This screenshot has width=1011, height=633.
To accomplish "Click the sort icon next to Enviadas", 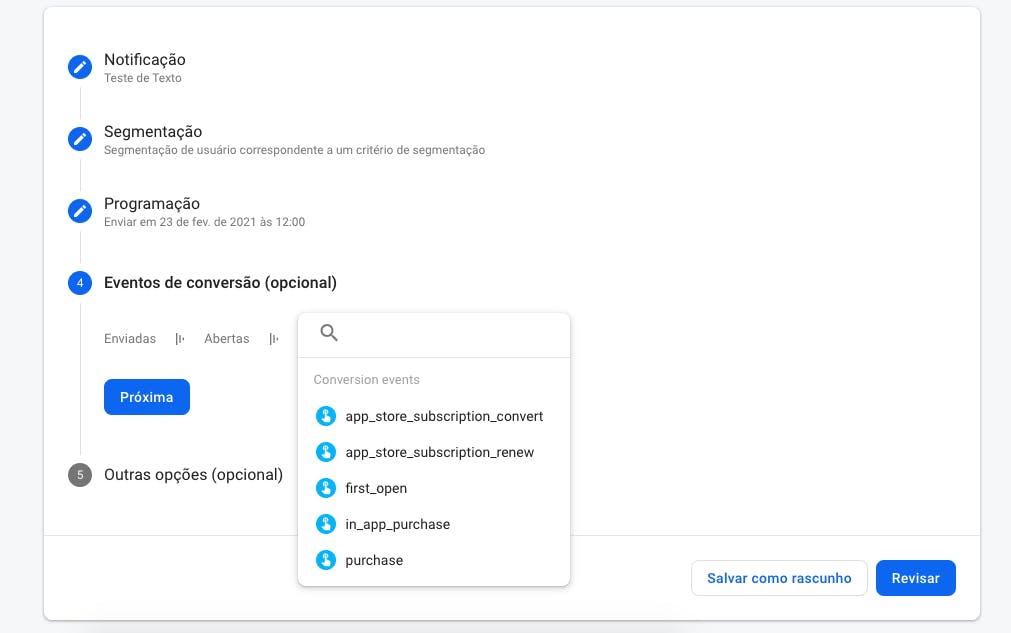I will pyautogui.click(x=177, y=339).
